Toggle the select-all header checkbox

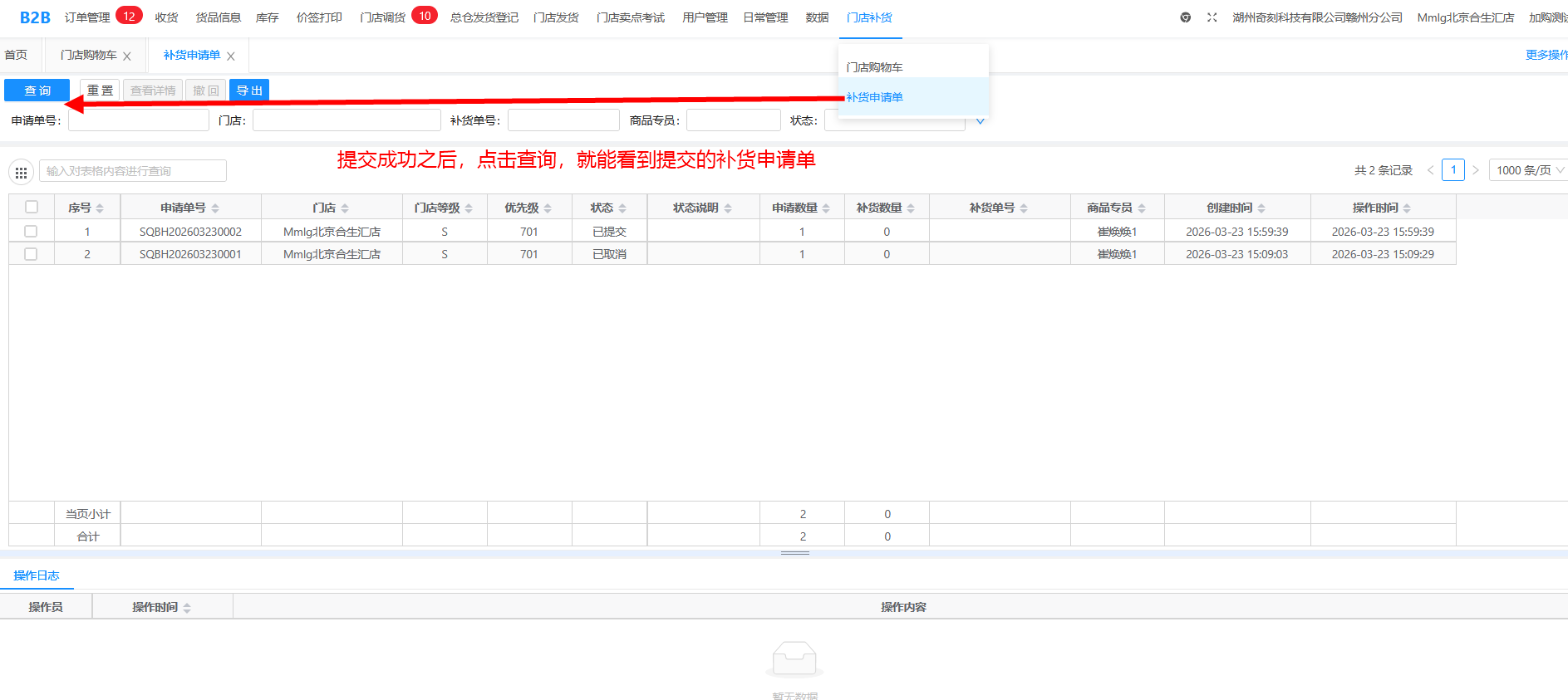point(32,208)
